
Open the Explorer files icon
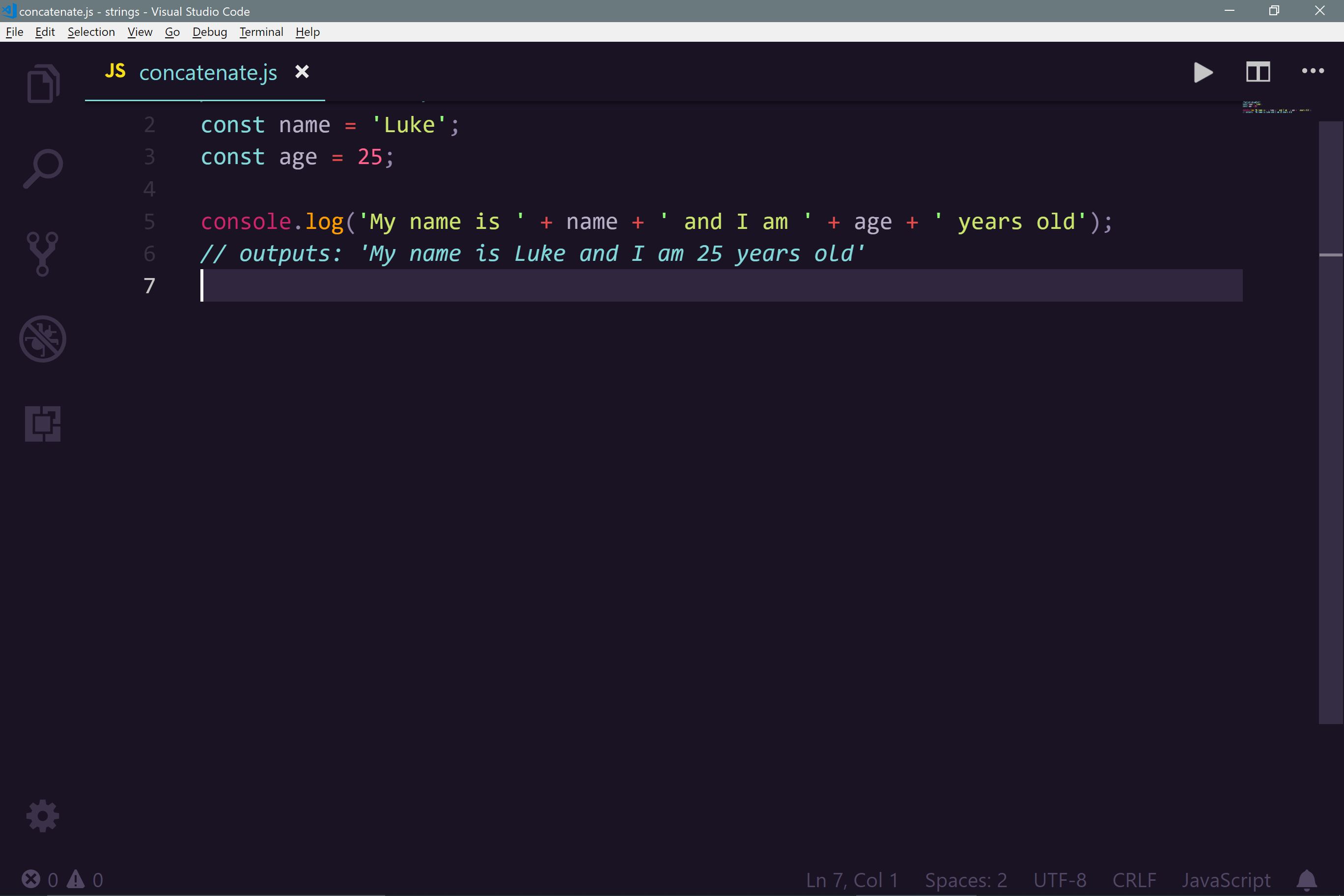[43, 84]
